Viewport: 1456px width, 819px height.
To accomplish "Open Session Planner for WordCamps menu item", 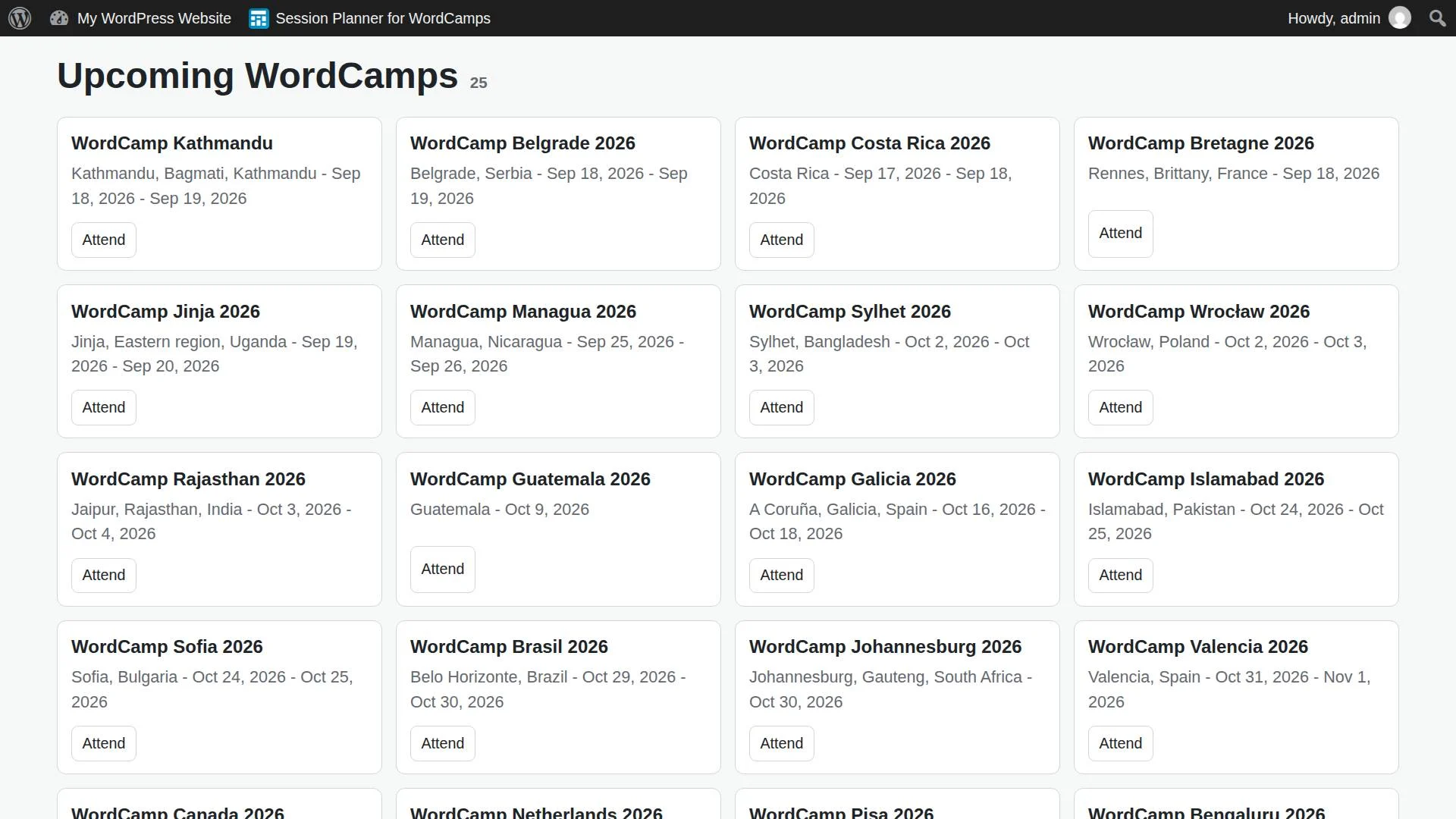I will click(382, 18).
